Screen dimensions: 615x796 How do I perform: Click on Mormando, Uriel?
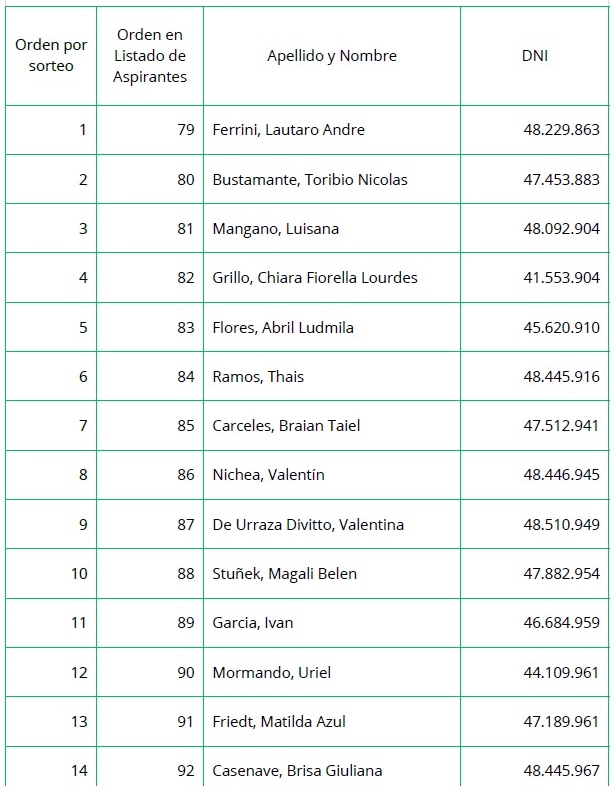pyautogui.click(x=271, y=672)
